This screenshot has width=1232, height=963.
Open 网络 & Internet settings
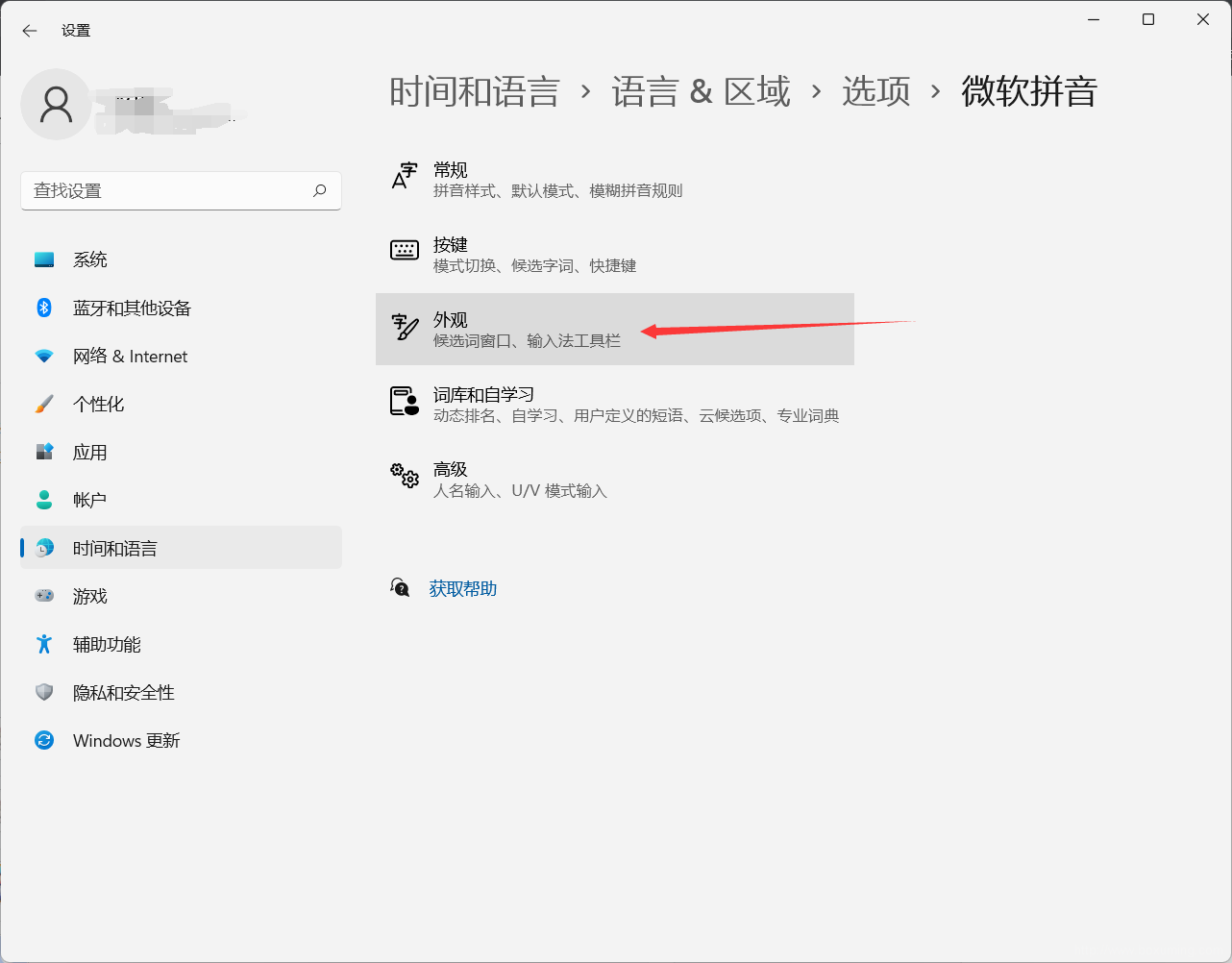[x=181, y=356]
